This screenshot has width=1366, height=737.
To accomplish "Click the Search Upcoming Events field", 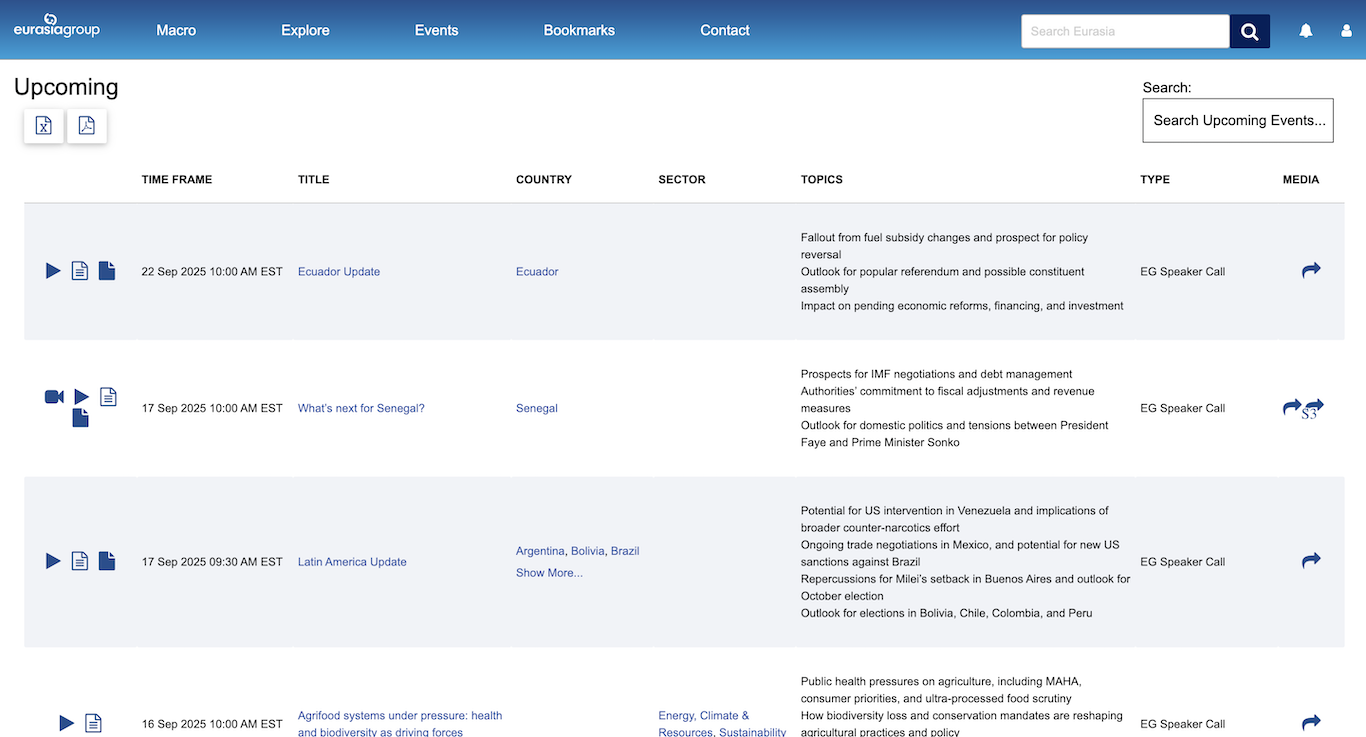I will coord(1237,120).
